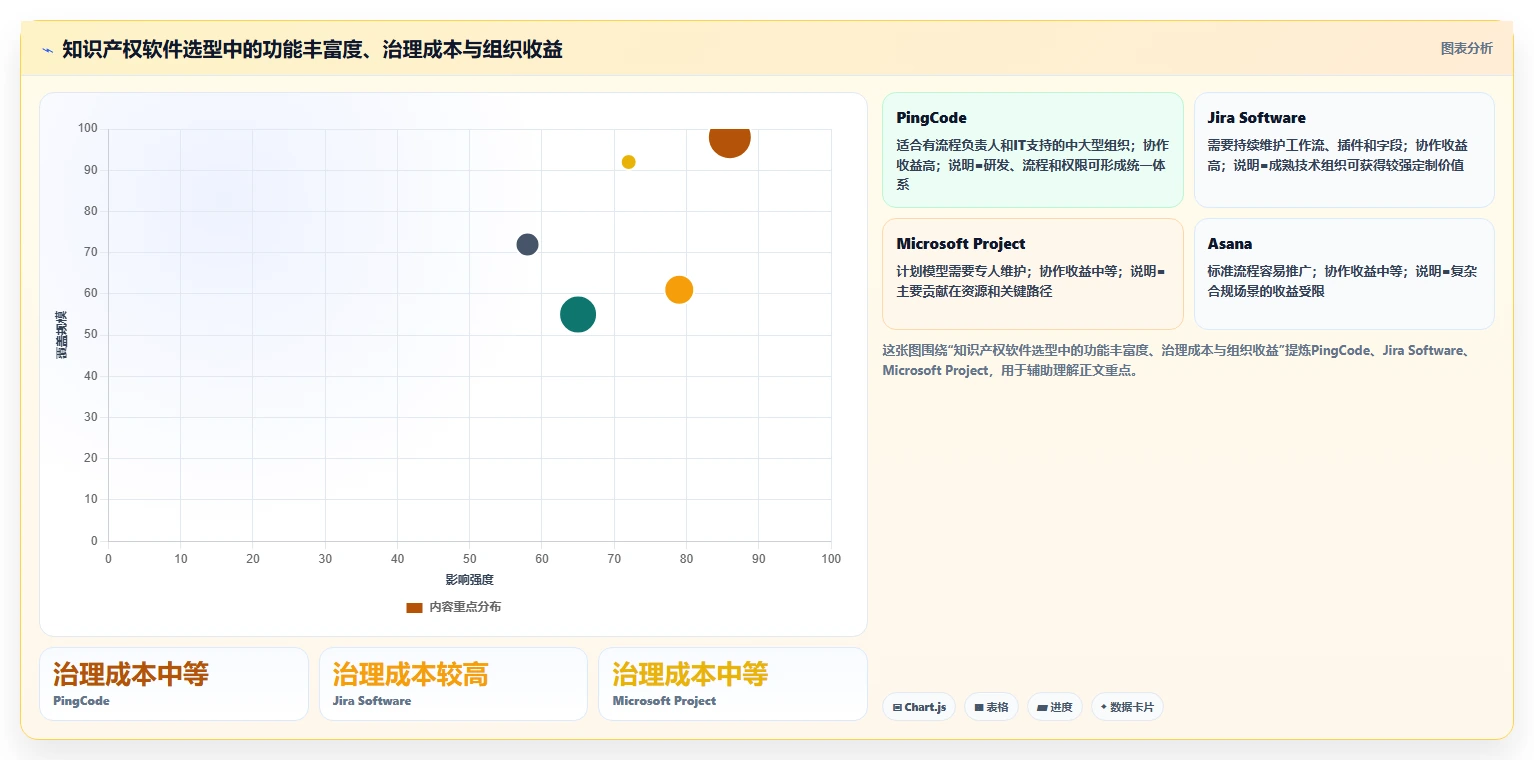
Task: Select the small yellow bubble in the chart
Action: pos(628,162)
